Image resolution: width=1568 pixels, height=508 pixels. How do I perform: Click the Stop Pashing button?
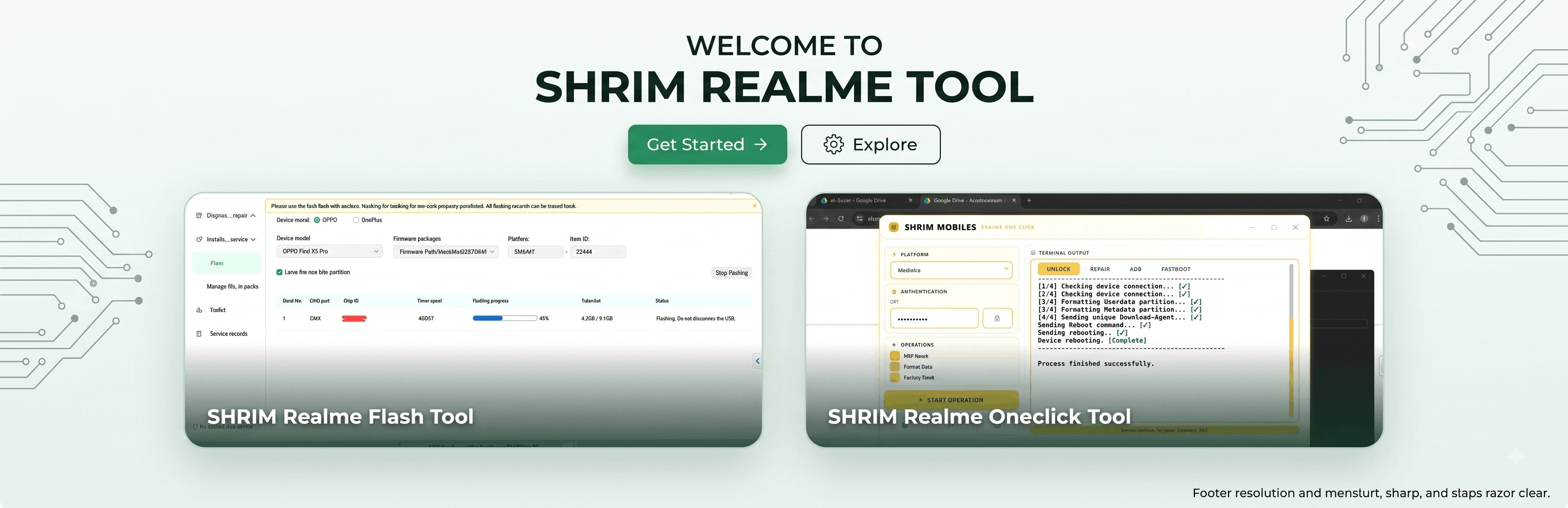point(732,272)
